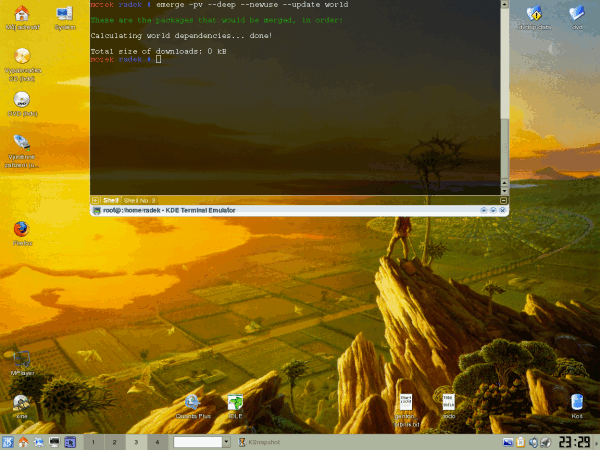The width and height of the screenshot is (600, 450).
Task: Switch to virtual desktop 1
Action: point(93,441)
